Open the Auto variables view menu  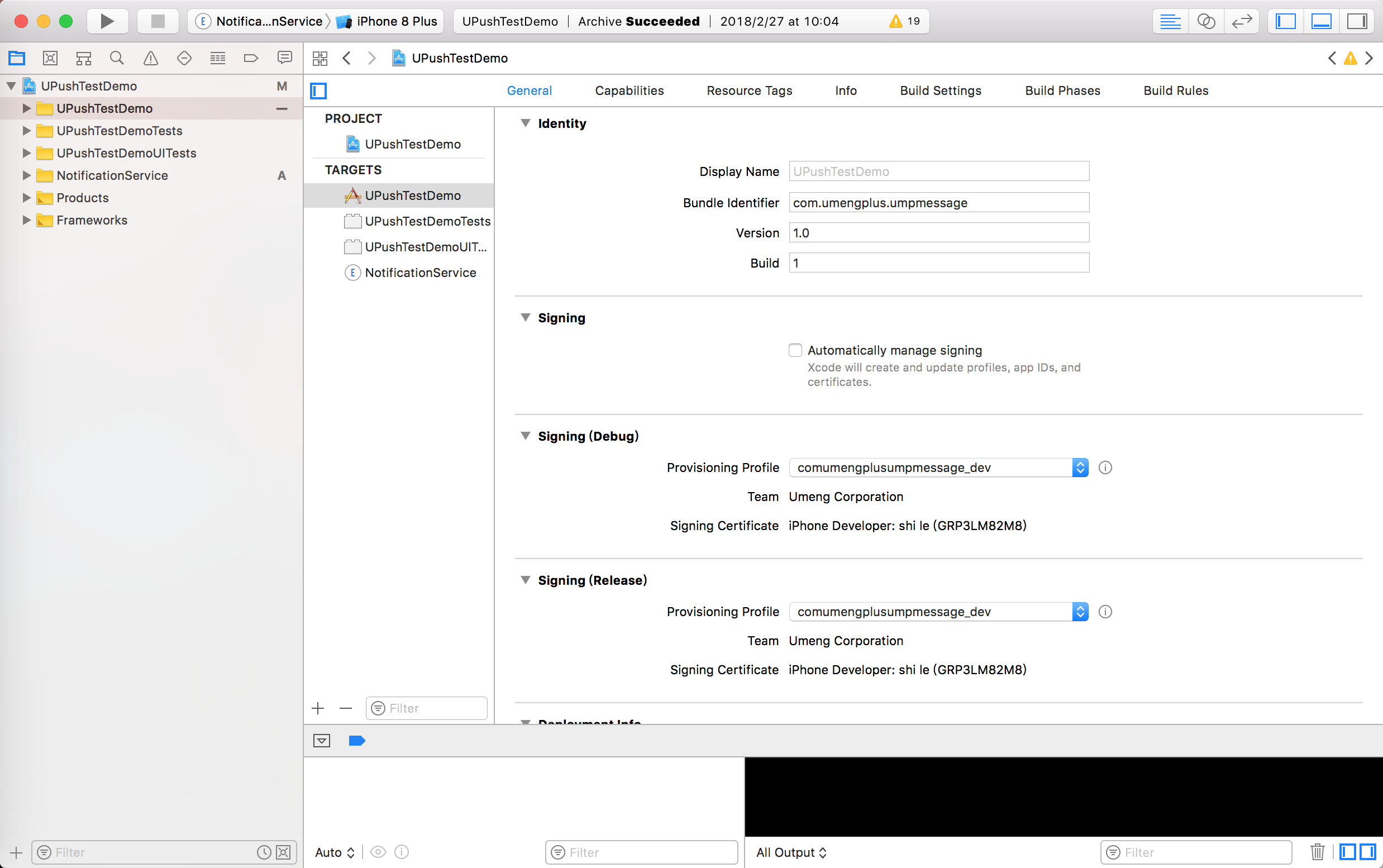pyautogui.click(x=335, y=852)
